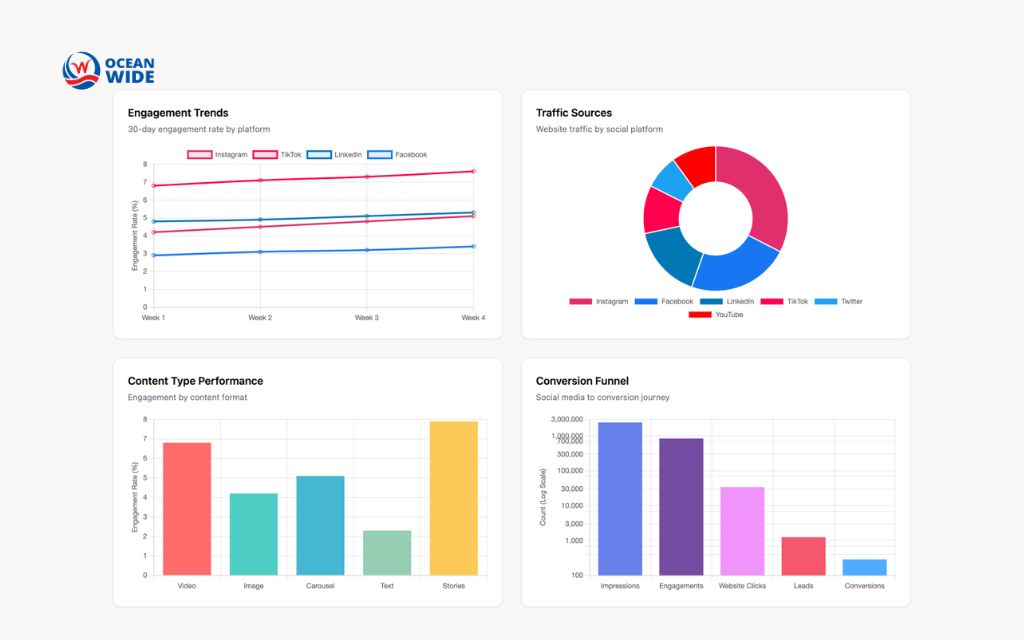The height and width of the screenshot is (640, 1024).
Task: Hide YouTube slice via Traffic Sources legend
Action: click(716, 315)
